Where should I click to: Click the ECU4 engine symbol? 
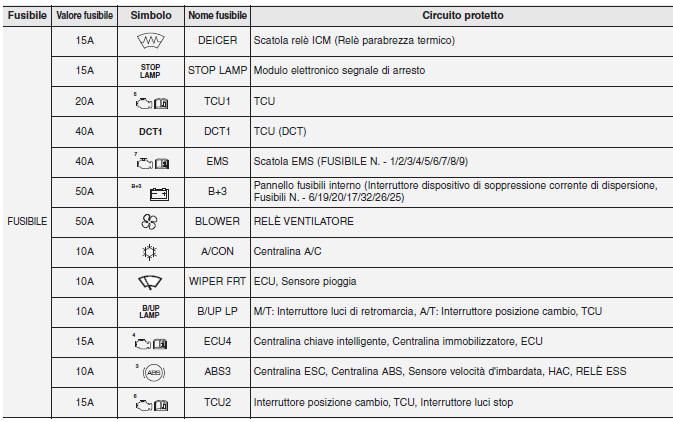150,341
